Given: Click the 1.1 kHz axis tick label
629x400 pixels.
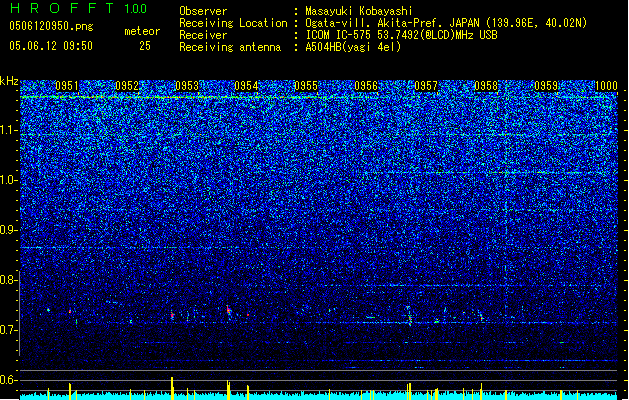Looking at the screenshot, I should [9, 130].
